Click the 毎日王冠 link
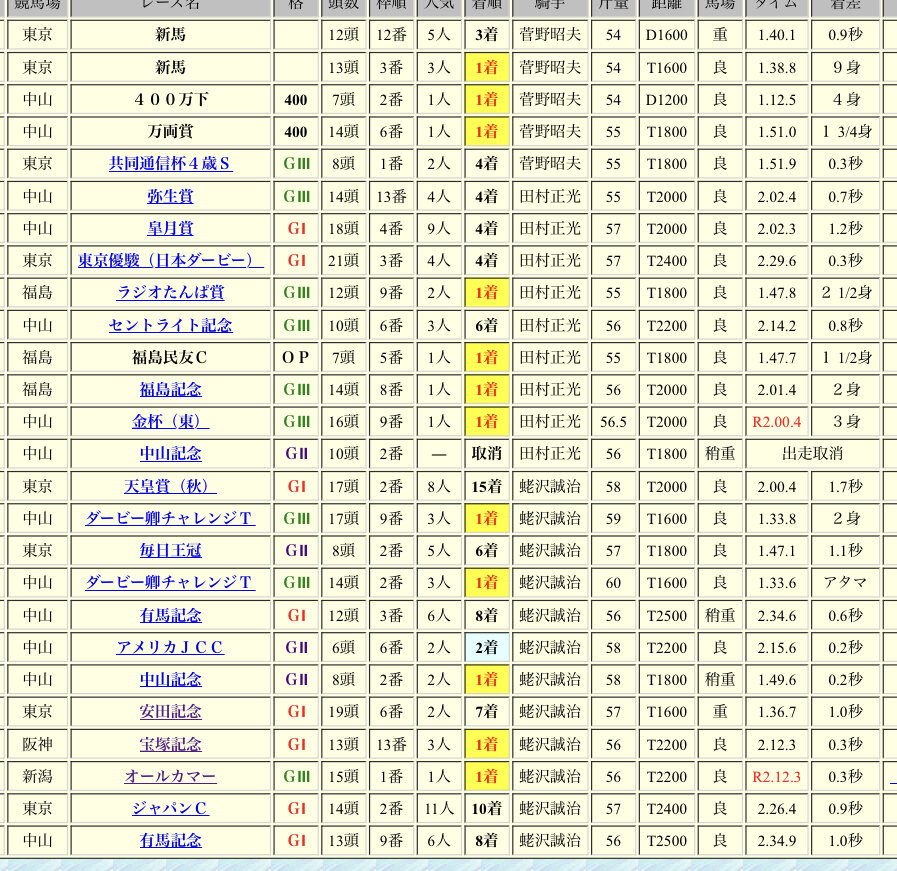The width and height of the screenshot is (897, 871). (170, 551)
